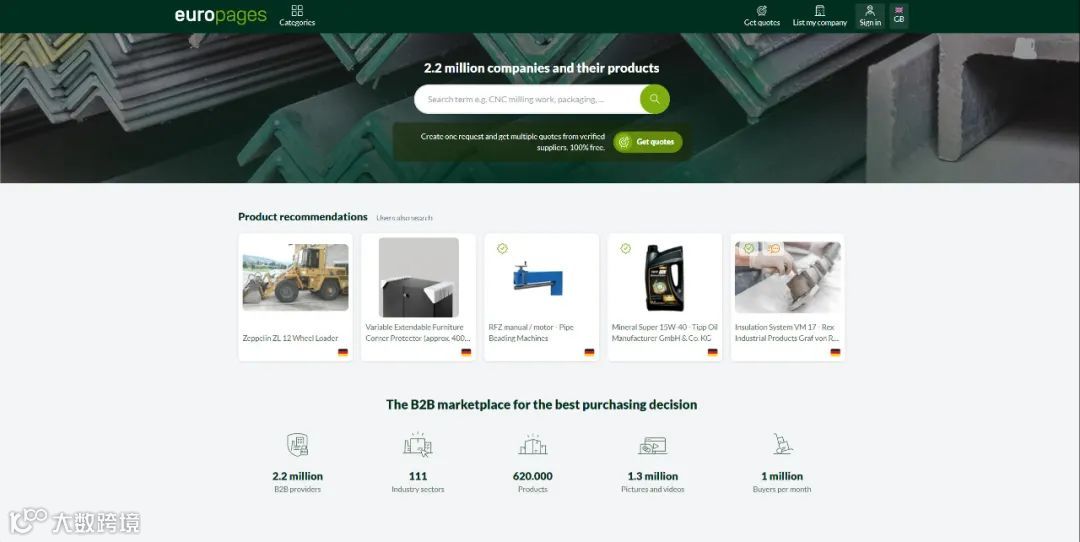Open Variable Extendable Furniture Corner Protector card
The width and height of the screenshot is (1080, 542).
point(418,297)
